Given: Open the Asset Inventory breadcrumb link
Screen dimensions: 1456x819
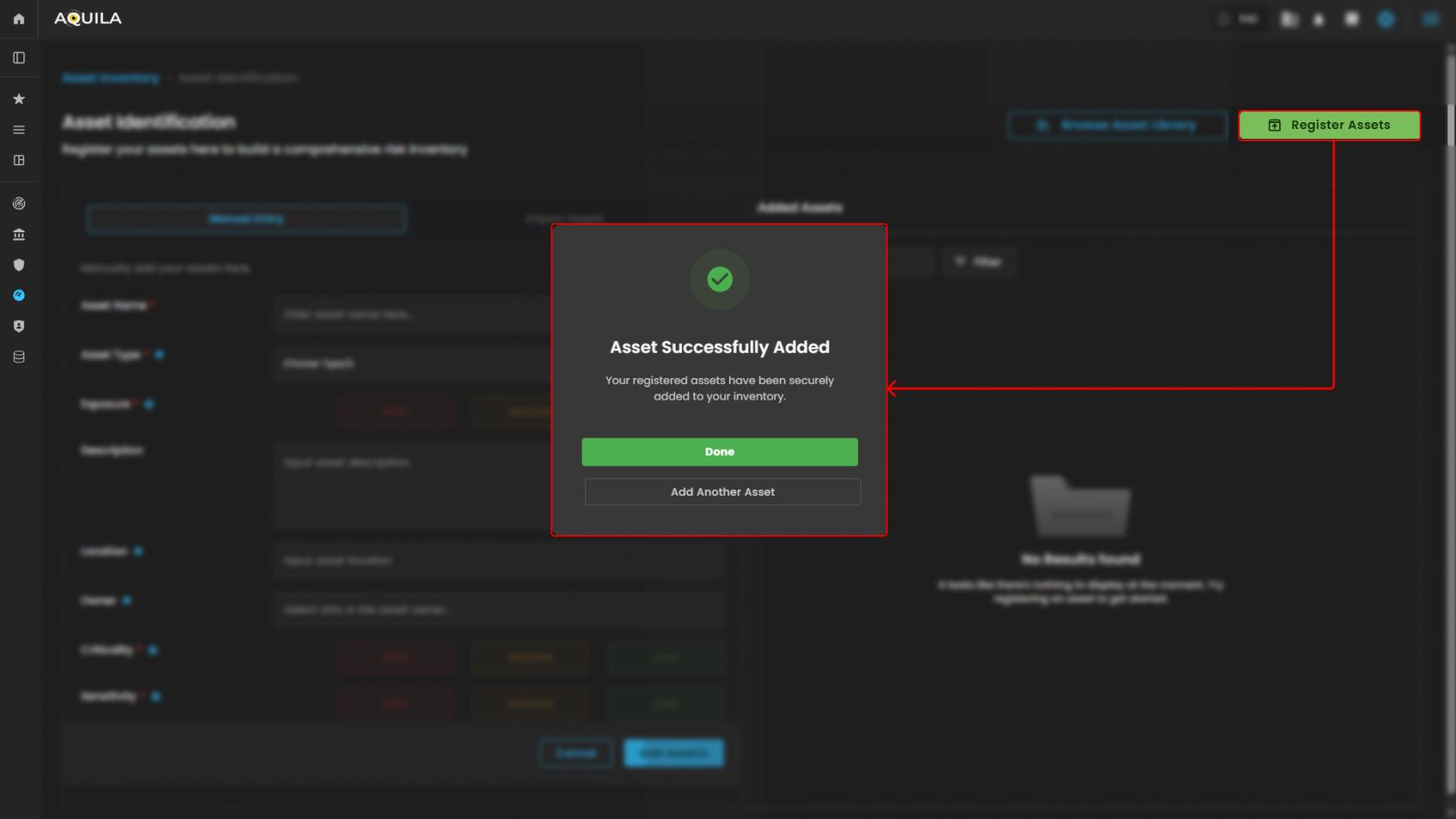Looking at the screenshot, I should (111, 78).
